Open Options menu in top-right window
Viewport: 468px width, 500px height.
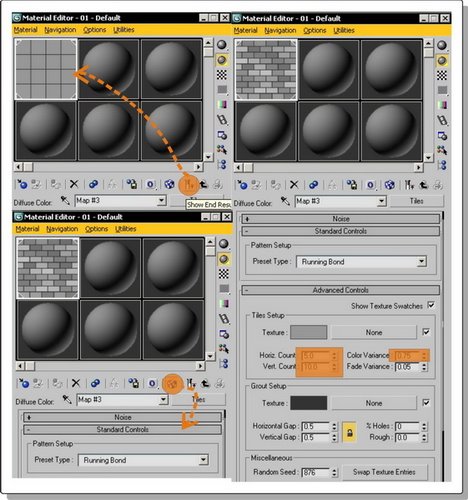click(314, 30)
